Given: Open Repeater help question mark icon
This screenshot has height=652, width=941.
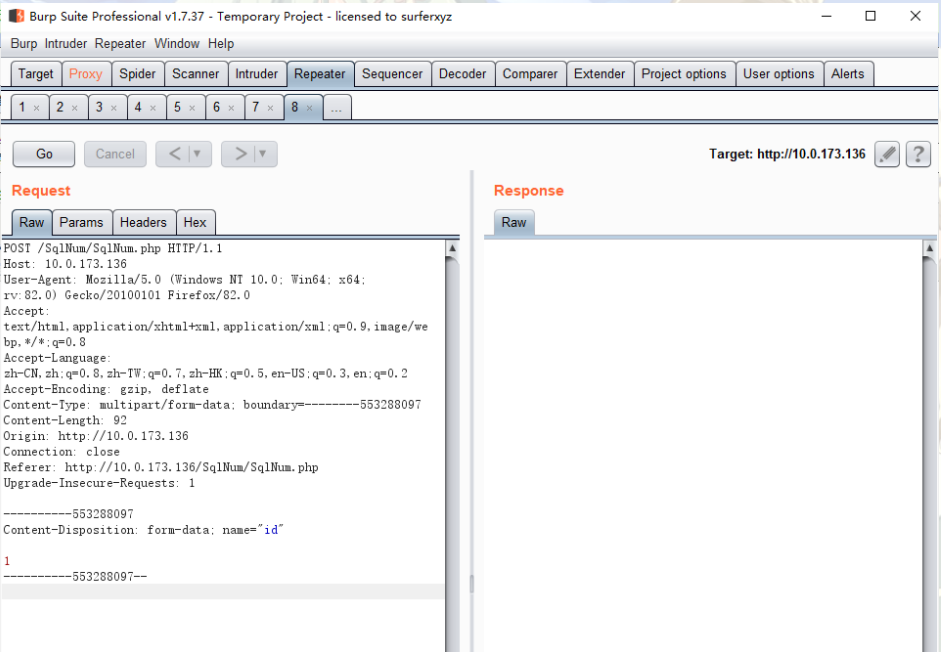Looking at the screenshot, I should (918, 154).
